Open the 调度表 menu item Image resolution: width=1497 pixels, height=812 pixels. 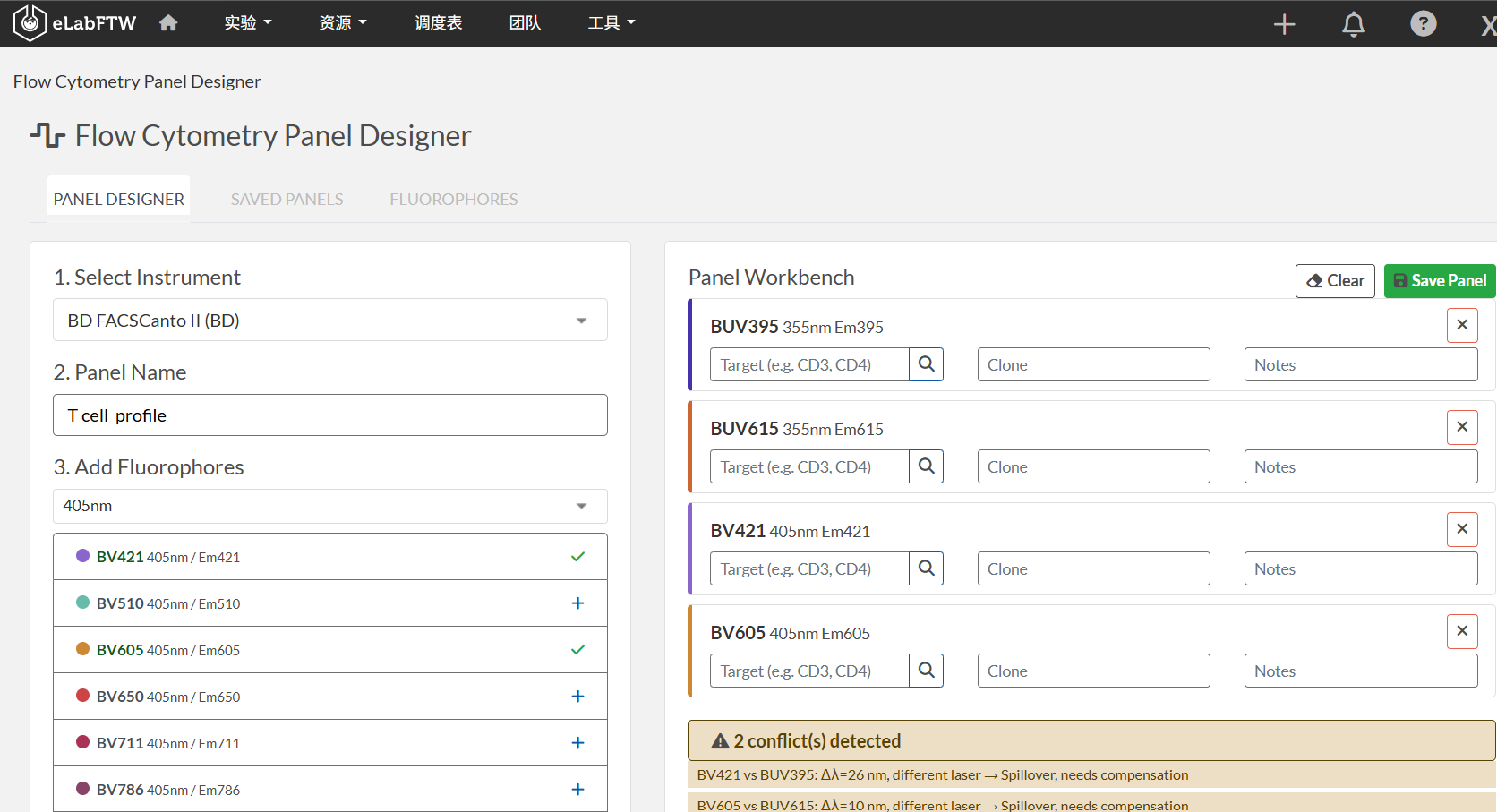[438, 23]
